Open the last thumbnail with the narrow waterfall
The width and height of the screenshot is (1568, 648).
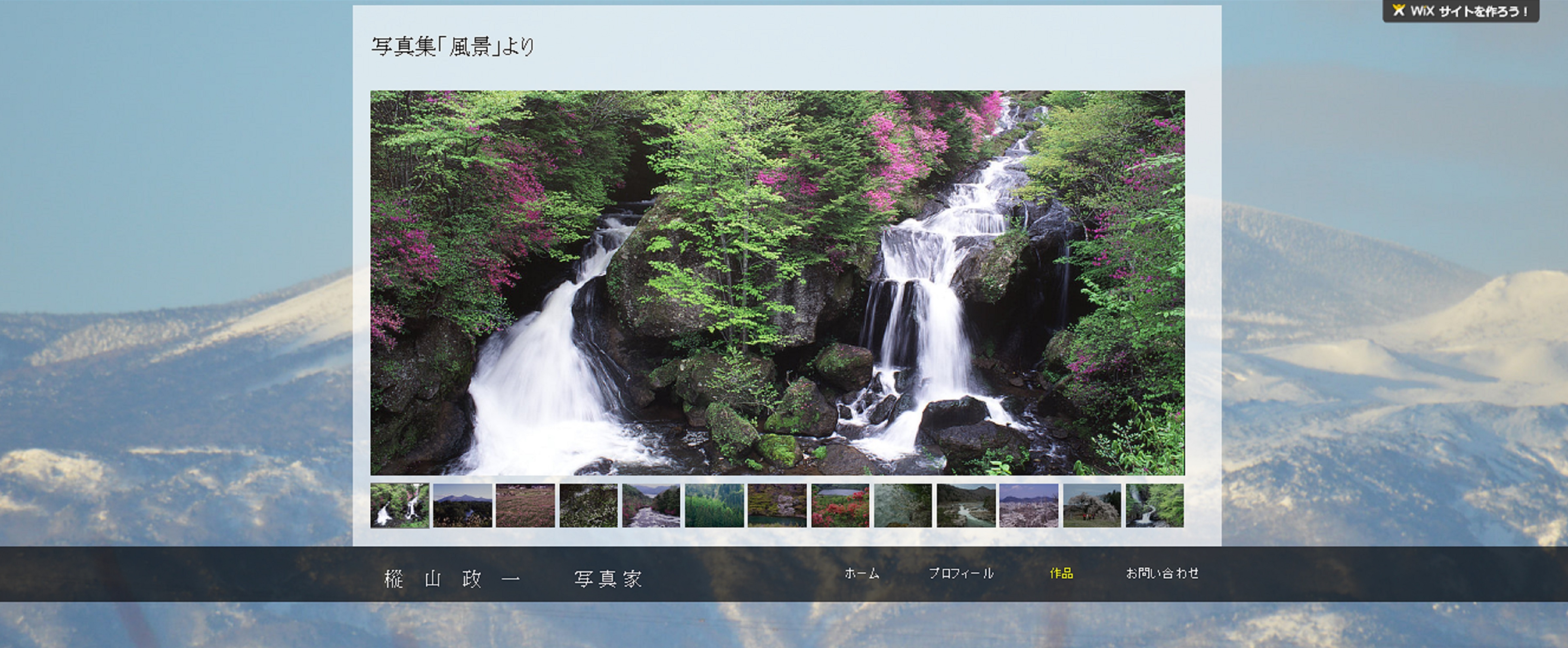1155,506
